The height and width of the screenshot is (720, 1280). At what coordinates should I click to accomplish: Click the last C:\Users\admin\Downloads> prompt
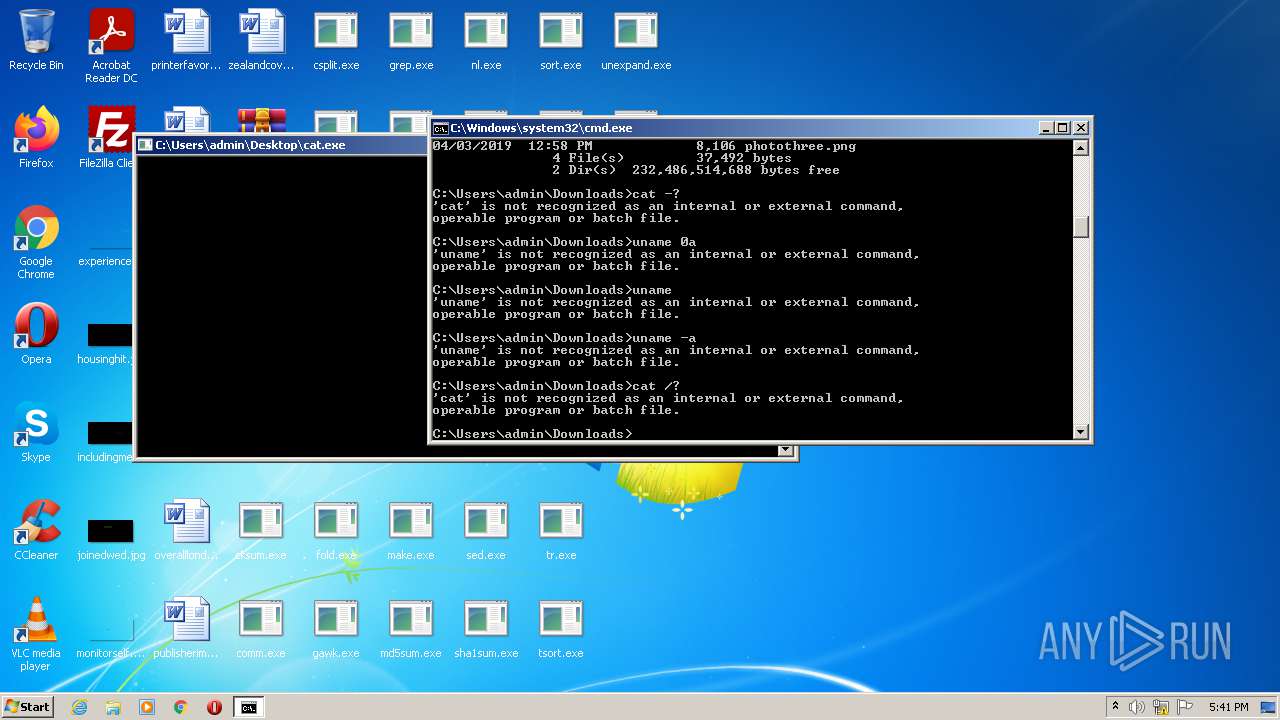coord(532,434)
